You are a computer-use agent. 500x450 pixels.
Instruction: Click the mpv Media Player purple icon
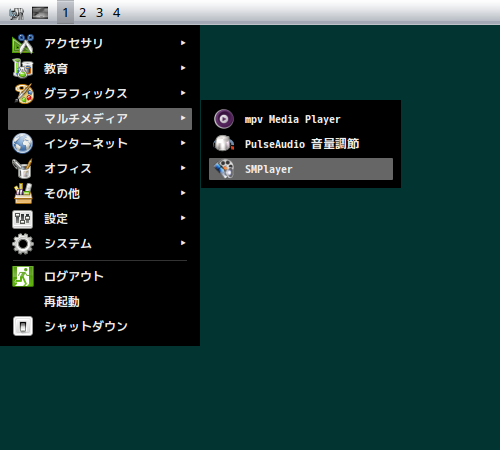[224, 119]
